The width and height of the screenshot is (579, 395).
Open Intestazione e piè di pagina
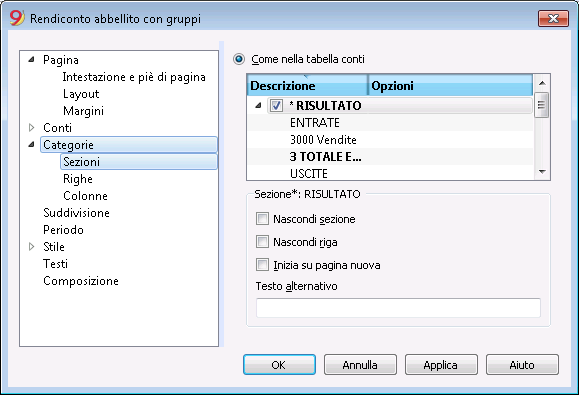(134, 77)
